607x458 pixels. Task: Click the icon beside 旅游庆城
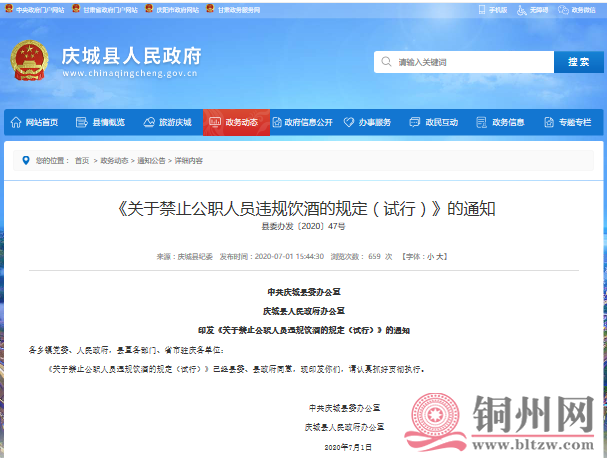(x=149, y=122)
